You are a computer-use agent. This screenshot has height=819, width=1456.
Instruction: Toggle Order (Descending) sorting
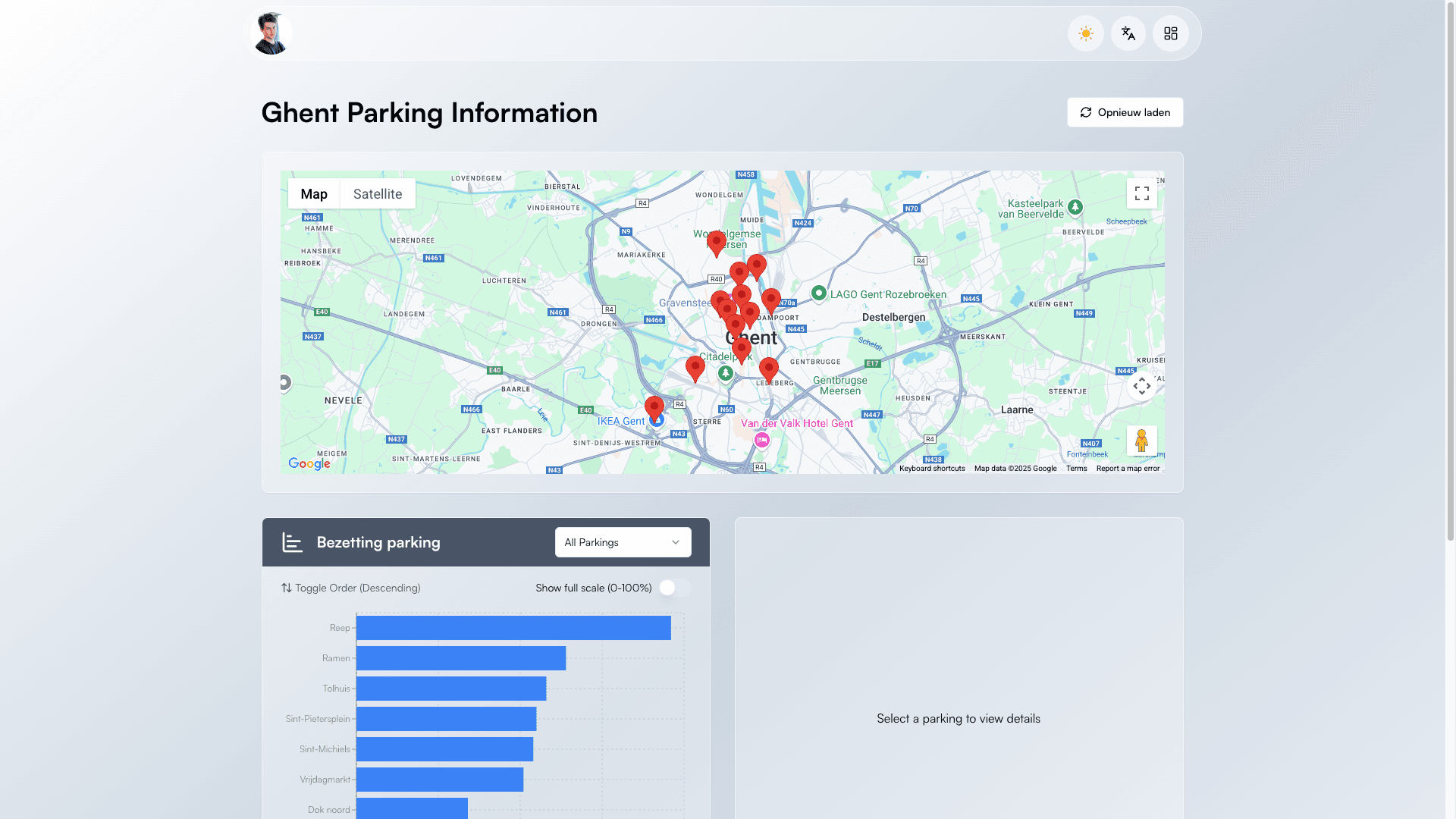click(x=350, y=588)
